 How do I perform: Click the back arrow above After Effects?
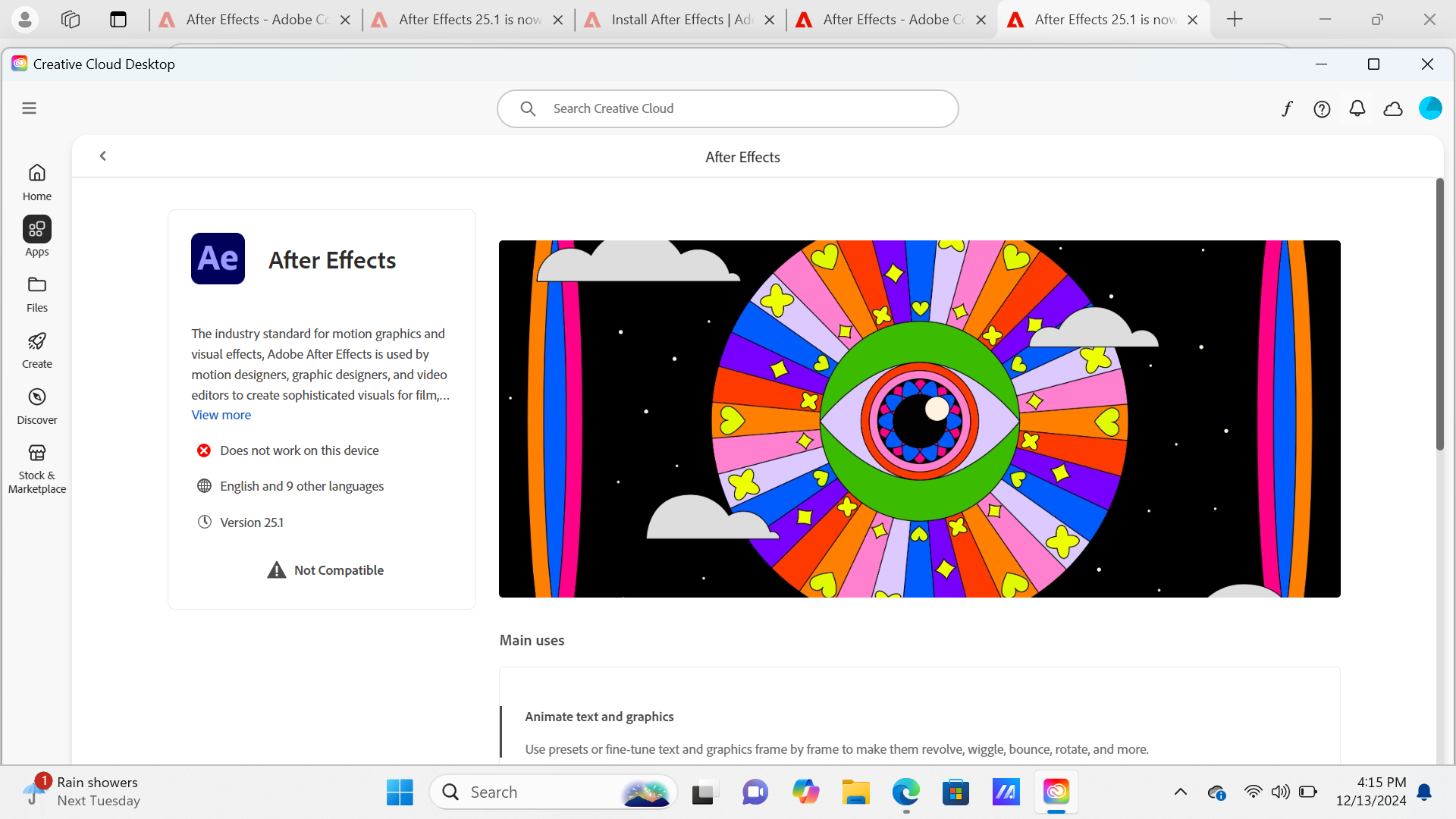pos(103,155)
